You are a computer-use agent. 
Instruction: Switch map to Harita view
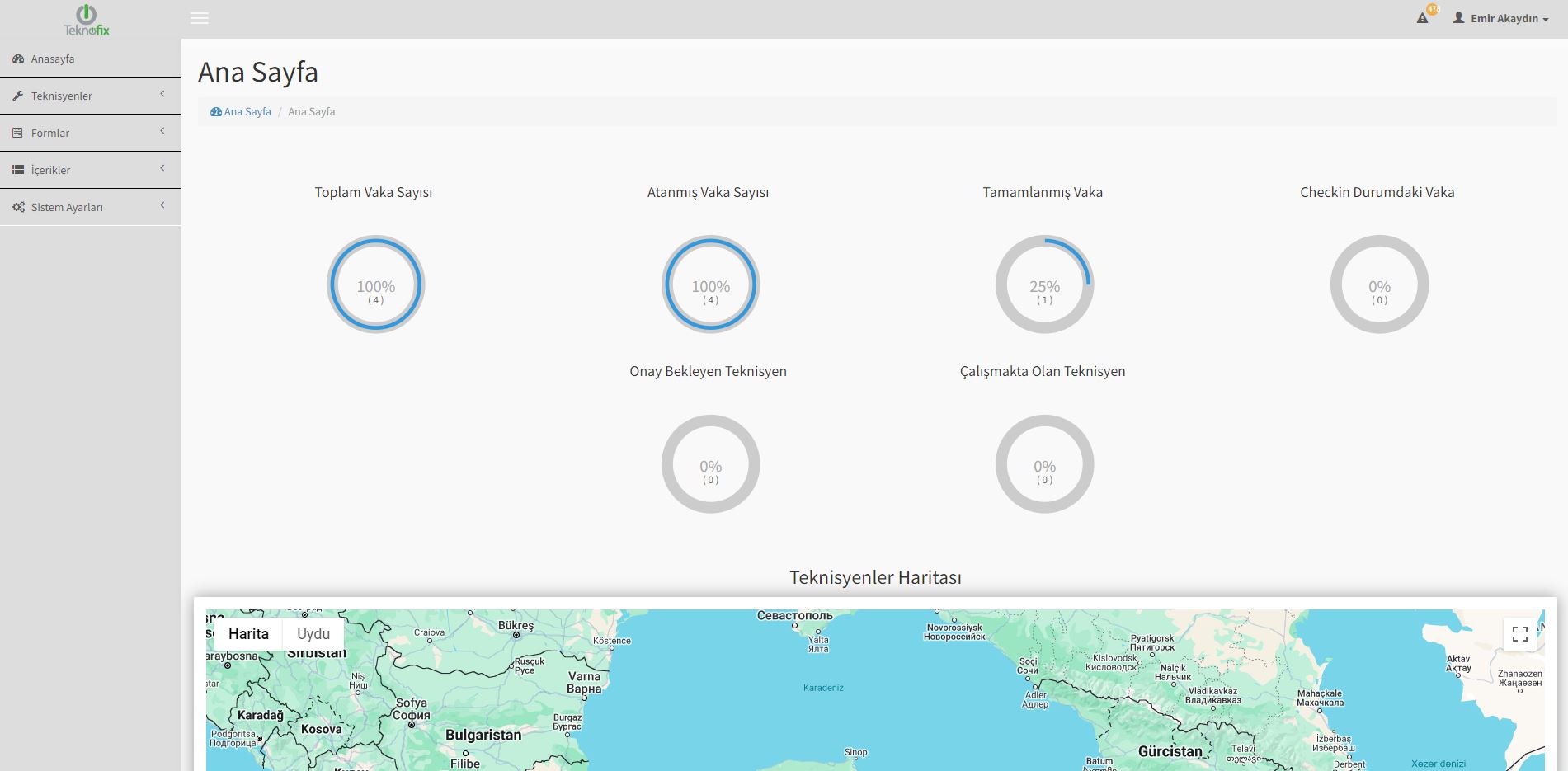point(248,634)
